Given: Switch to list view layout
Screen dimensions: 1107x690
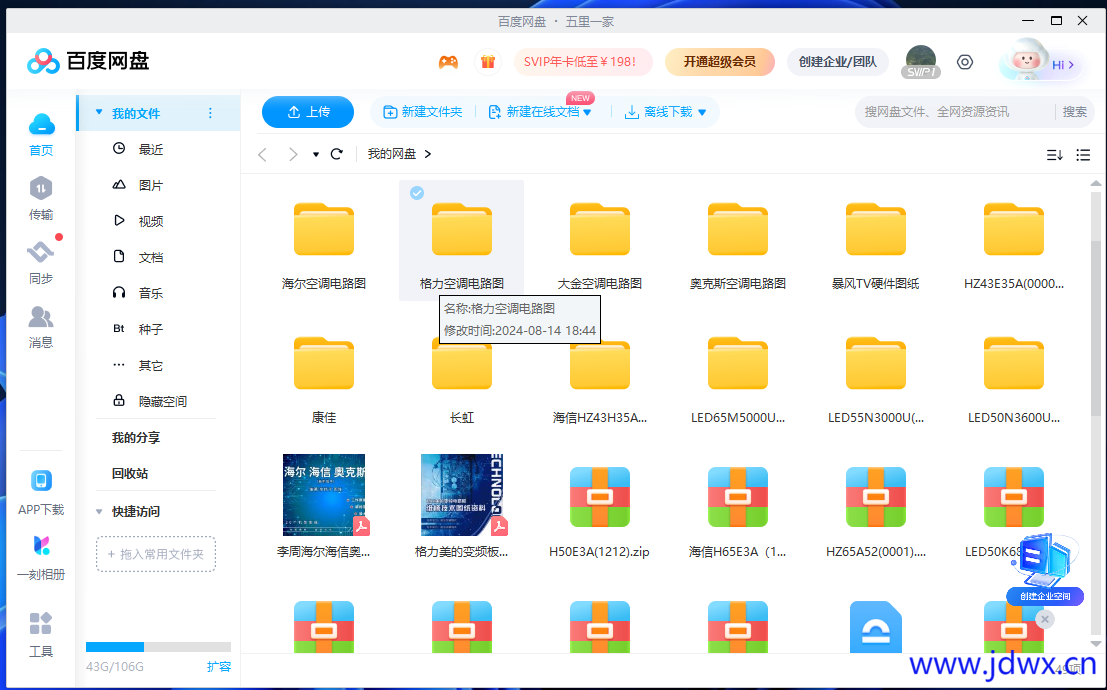Looking at the screenshot, I should 1083,155.
